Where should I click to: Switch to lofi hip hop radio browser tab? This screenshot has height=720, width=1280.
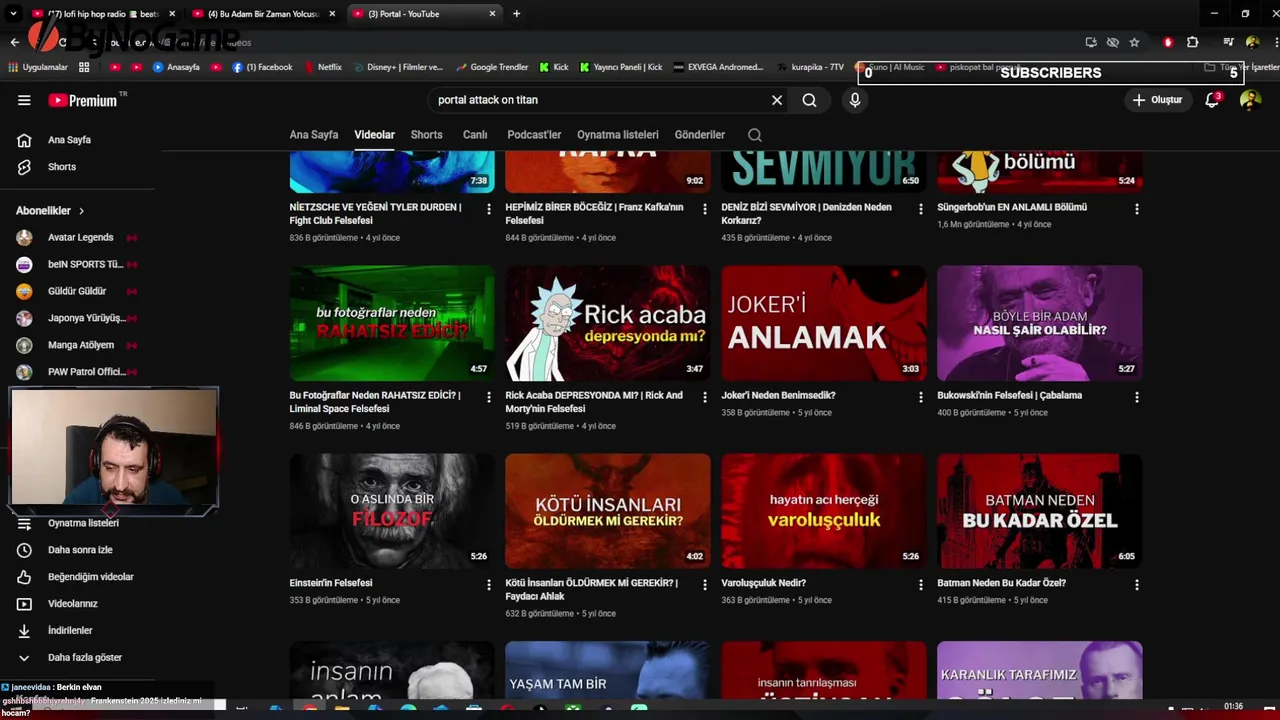(103, 14)
